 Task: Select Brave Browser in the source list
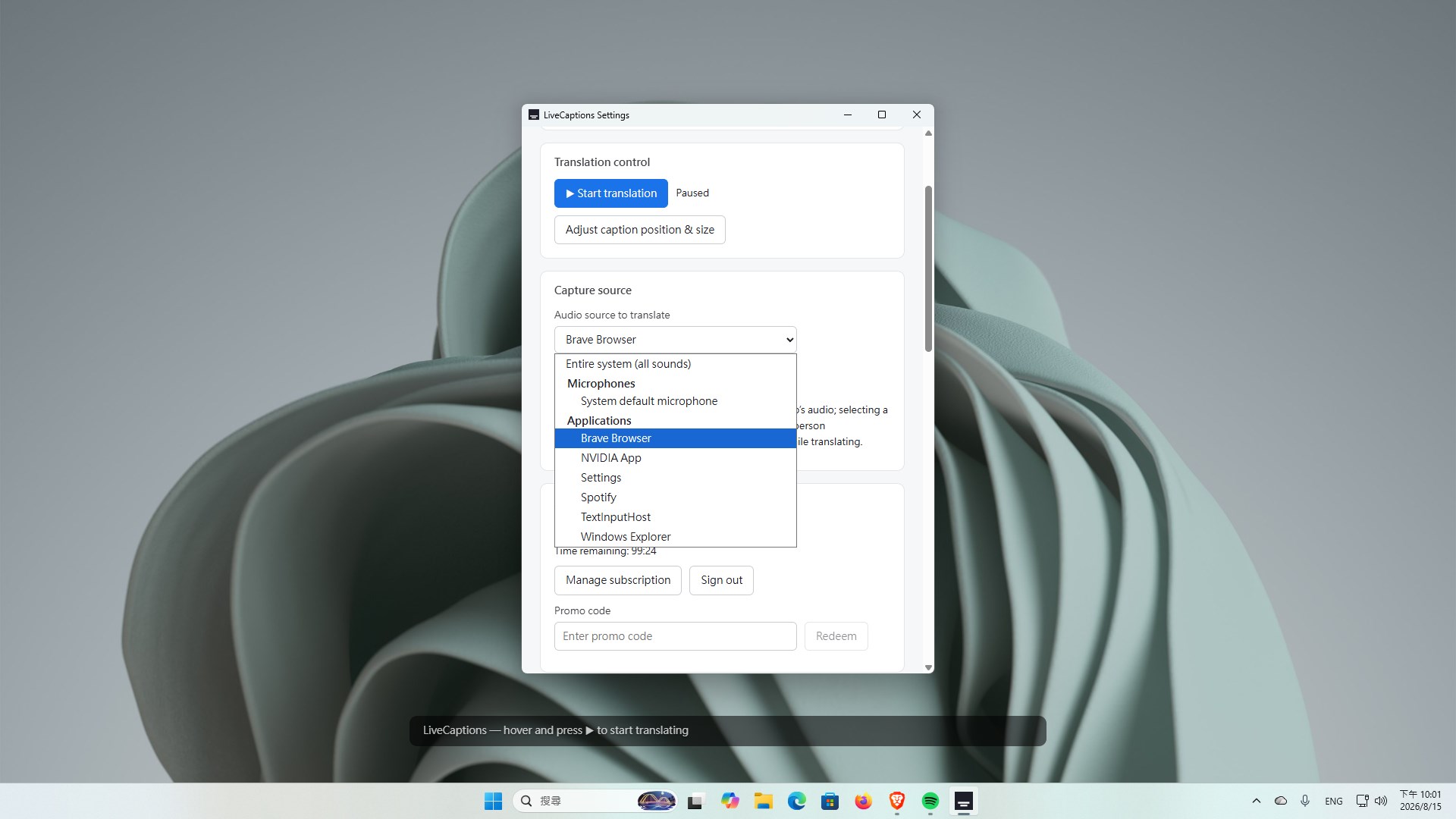click(676, 438)
